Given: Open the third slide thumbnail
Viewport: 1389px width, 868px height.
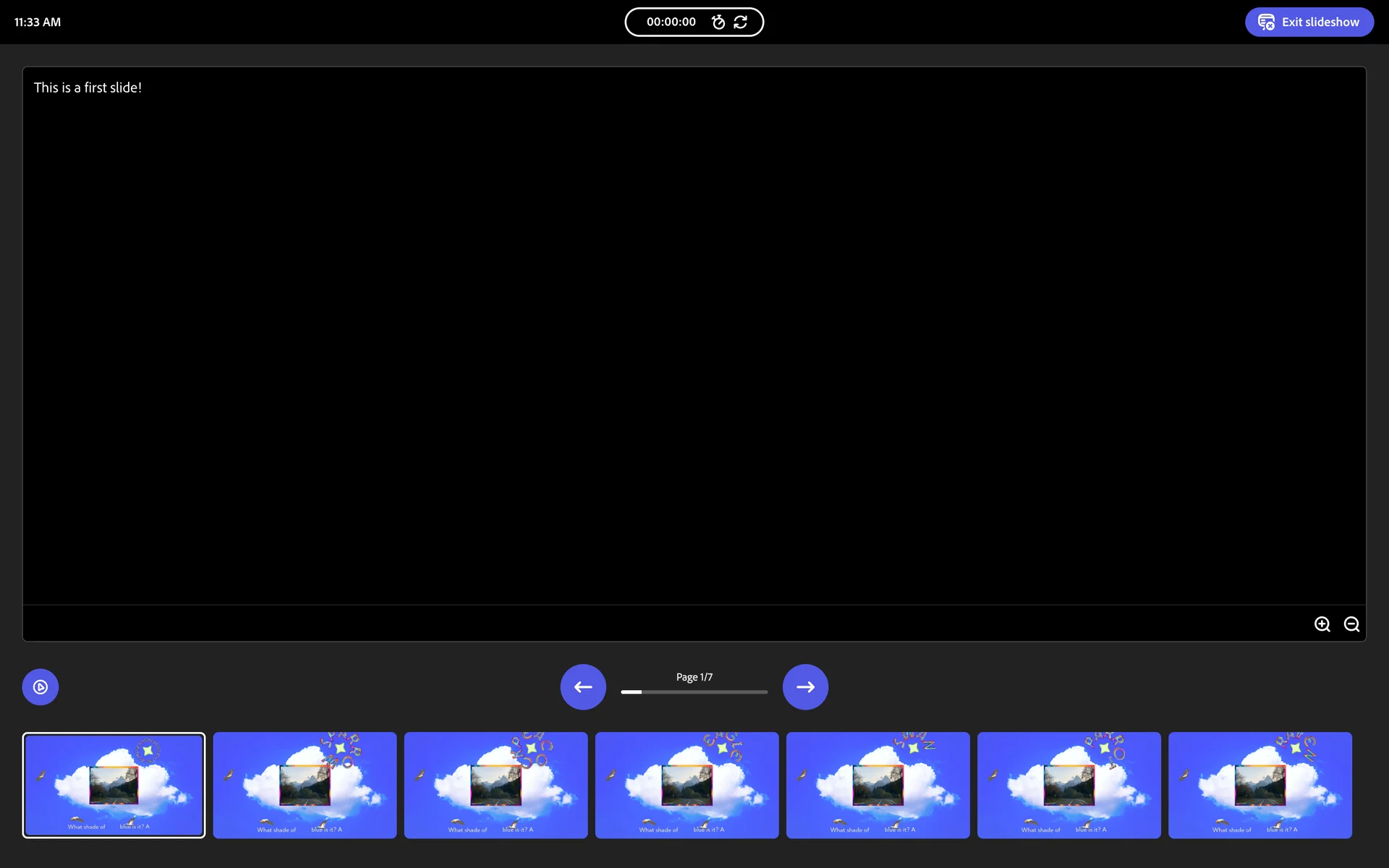Looking at the screenshot, I should tap(496, 786).
